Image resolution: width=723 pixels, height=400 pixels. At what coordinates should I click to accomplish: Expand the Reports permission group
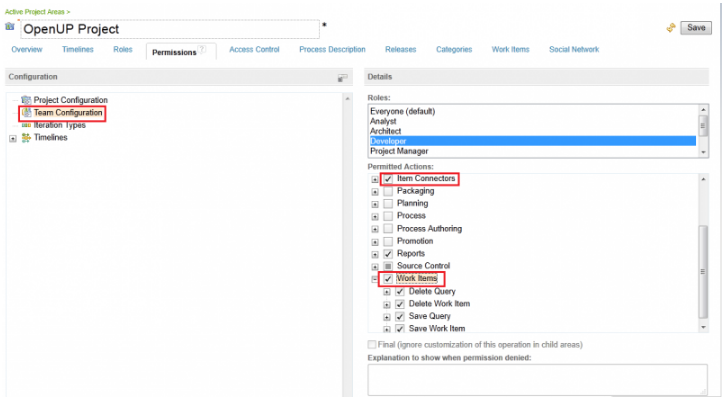(x=375, y=254)
